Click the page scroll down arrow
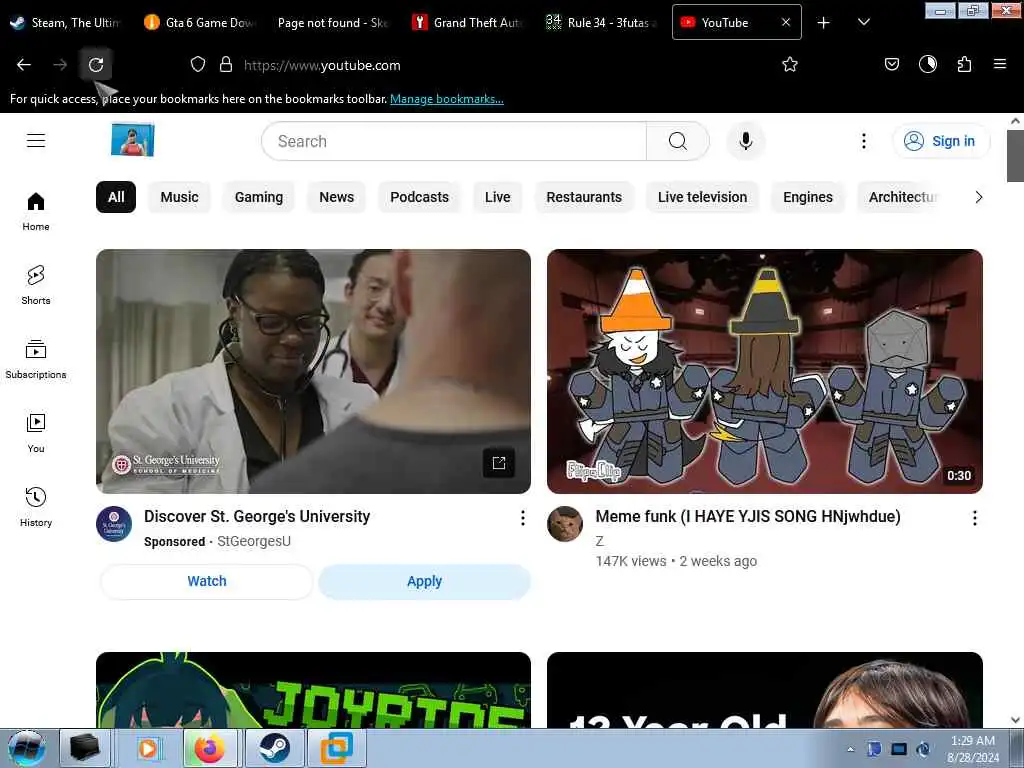The image size is (1024, 768). click(1015, 720)
